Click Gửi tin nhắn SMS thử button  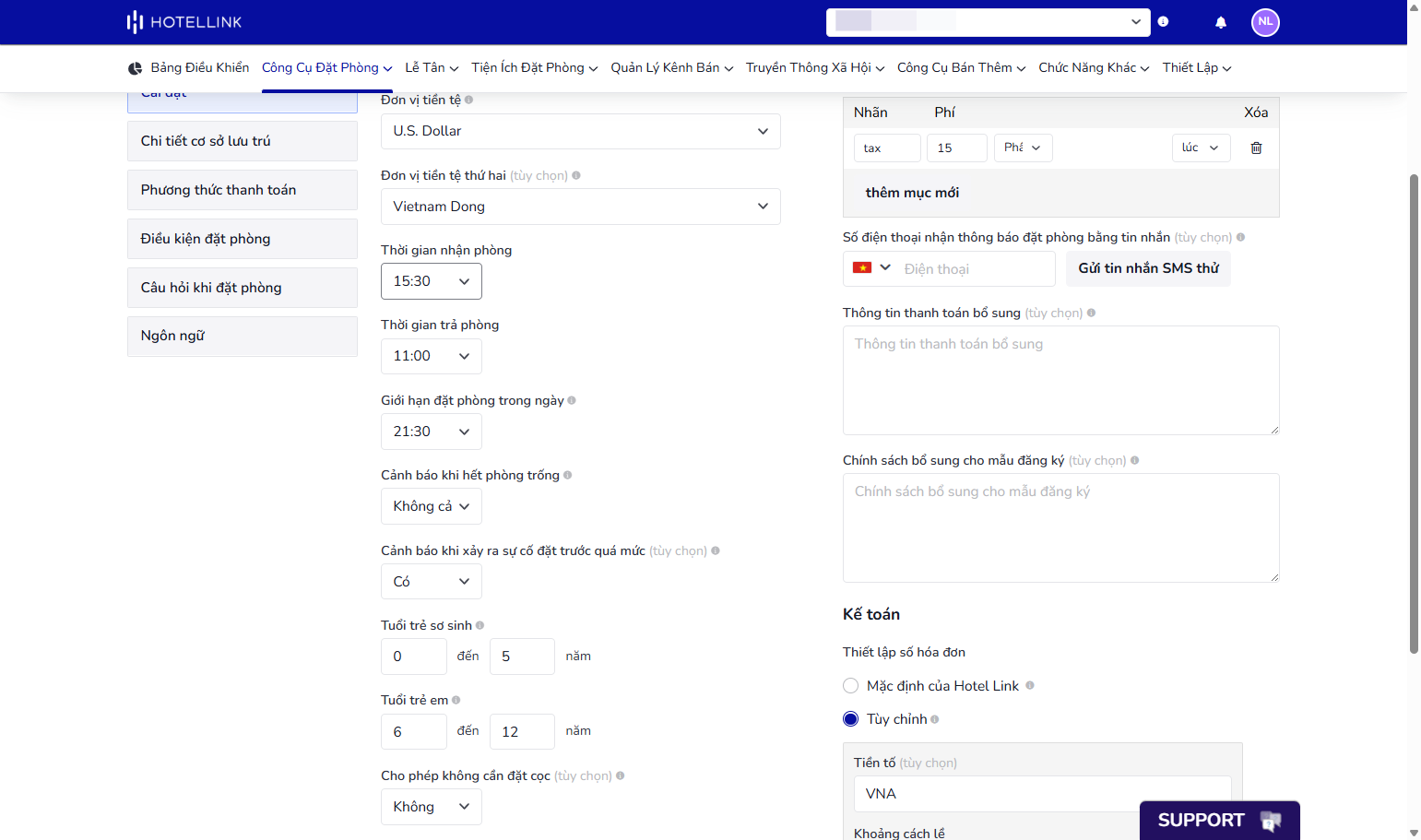pos(1148,268)
